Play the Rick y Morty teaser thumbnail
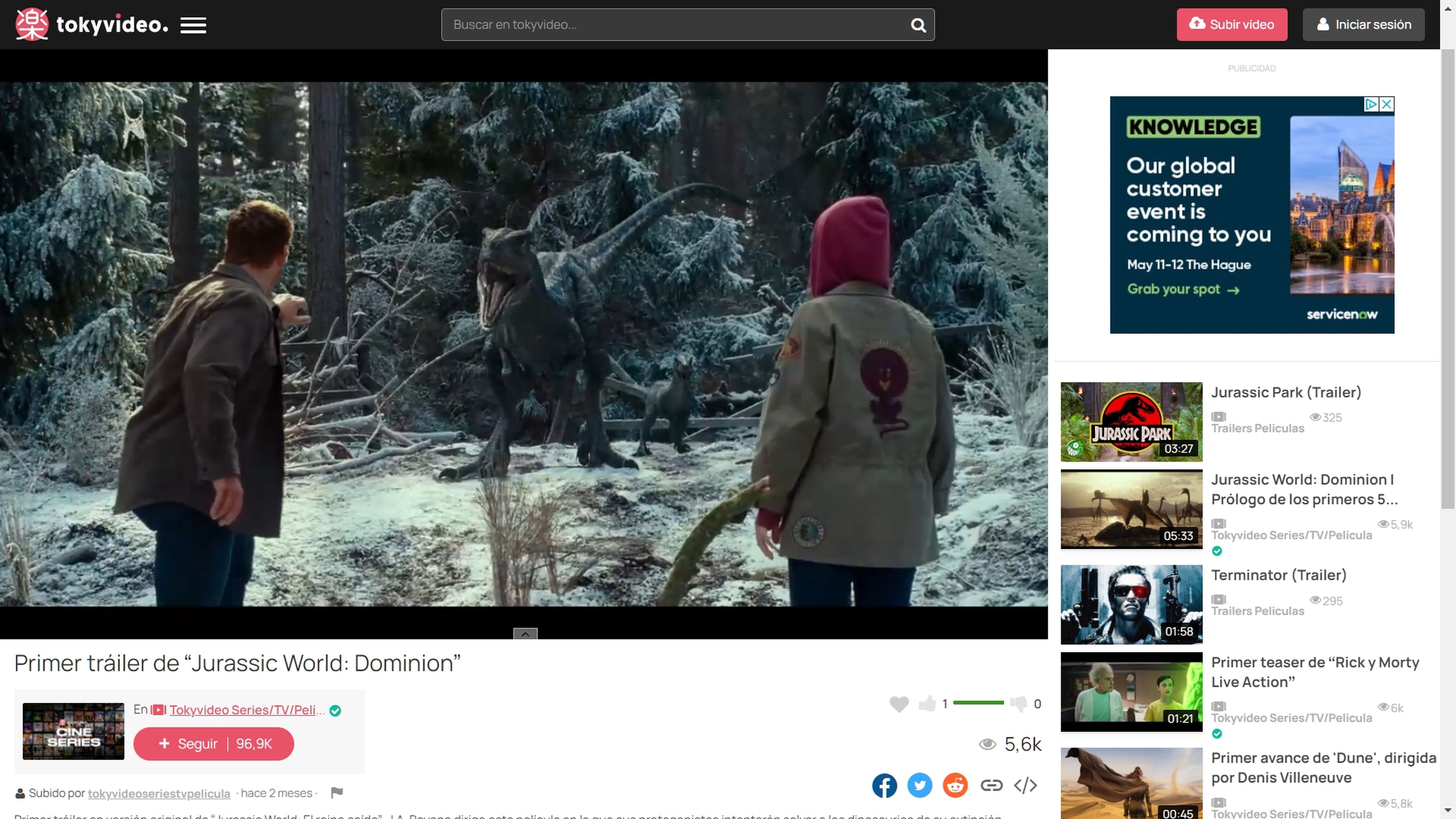The image size is (1456, 819). 1131,691
